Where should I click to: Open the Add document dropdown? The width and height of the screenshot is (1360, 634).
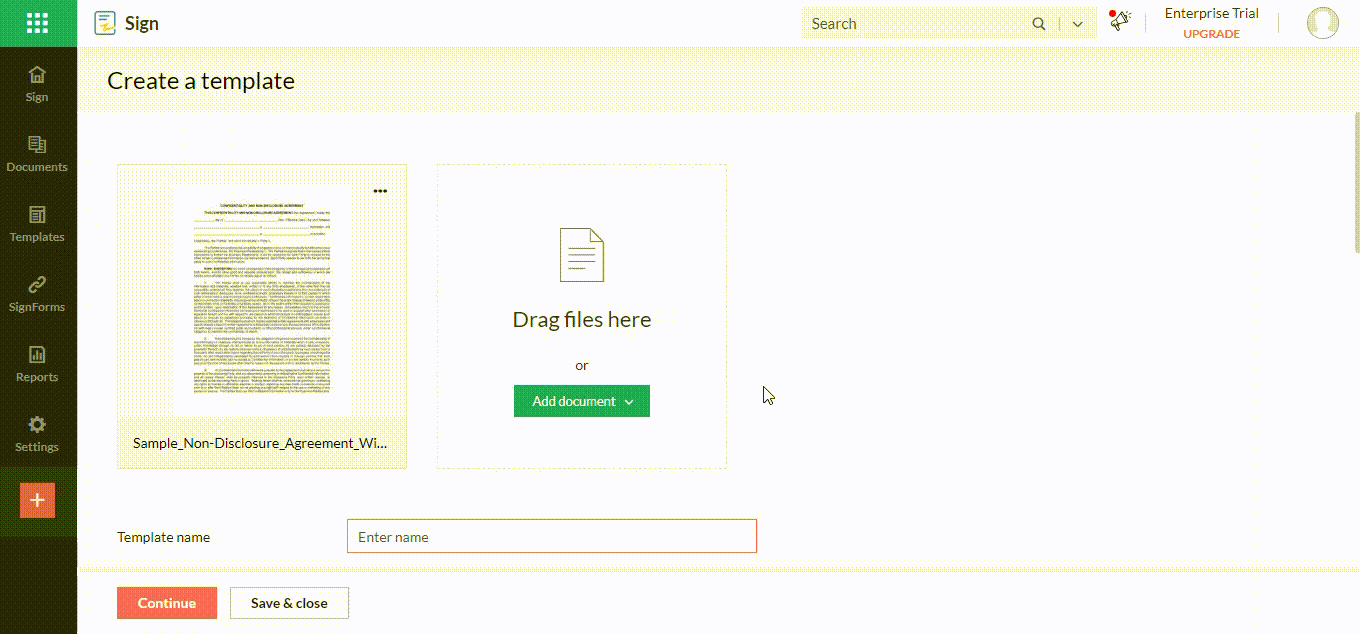(581, 400)
